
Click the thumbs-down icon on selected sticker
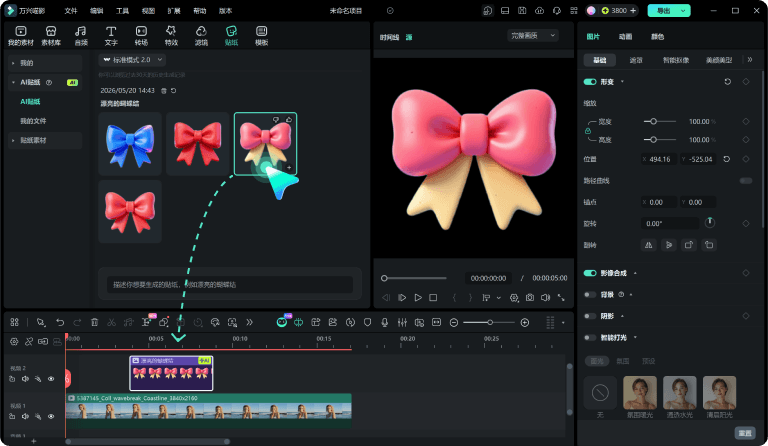(x=276, y=119)
